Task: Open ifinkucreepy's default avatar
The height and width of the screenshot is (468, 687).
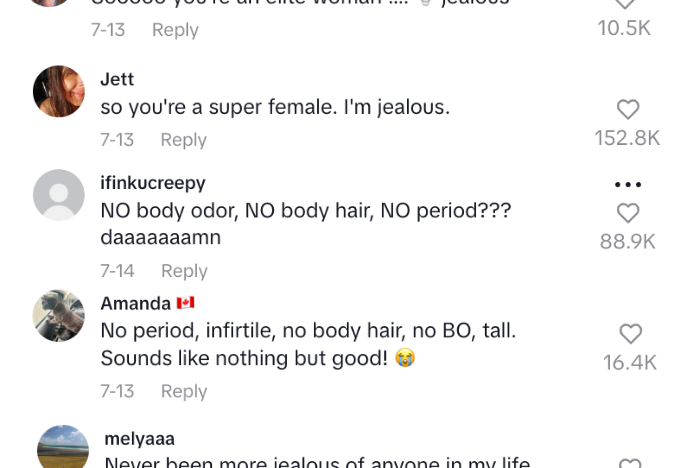Action: pyautogui.click(x=59, y=195)
